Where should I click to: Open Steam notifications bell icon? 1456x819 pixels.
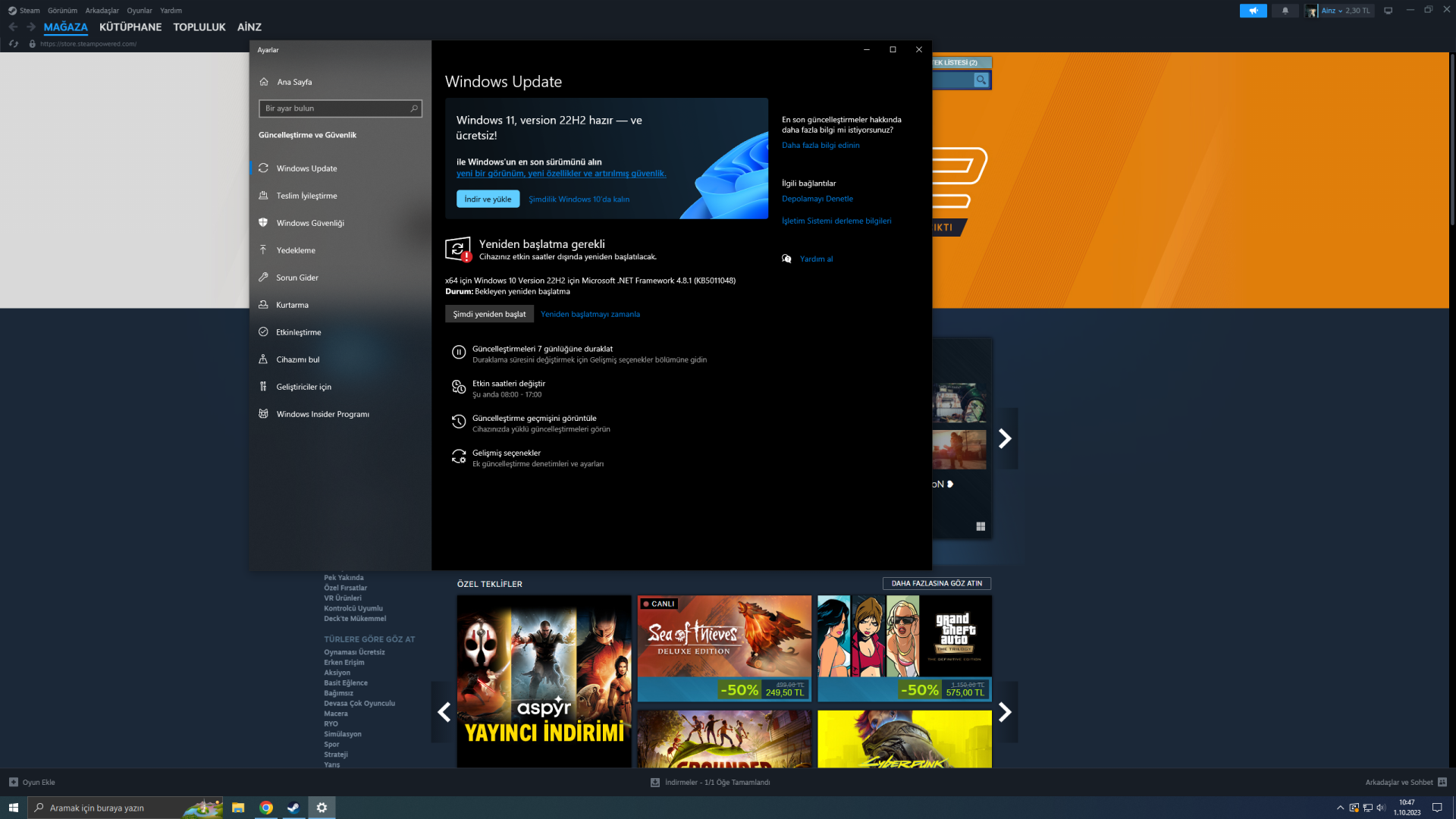[x=1285, y=11]
